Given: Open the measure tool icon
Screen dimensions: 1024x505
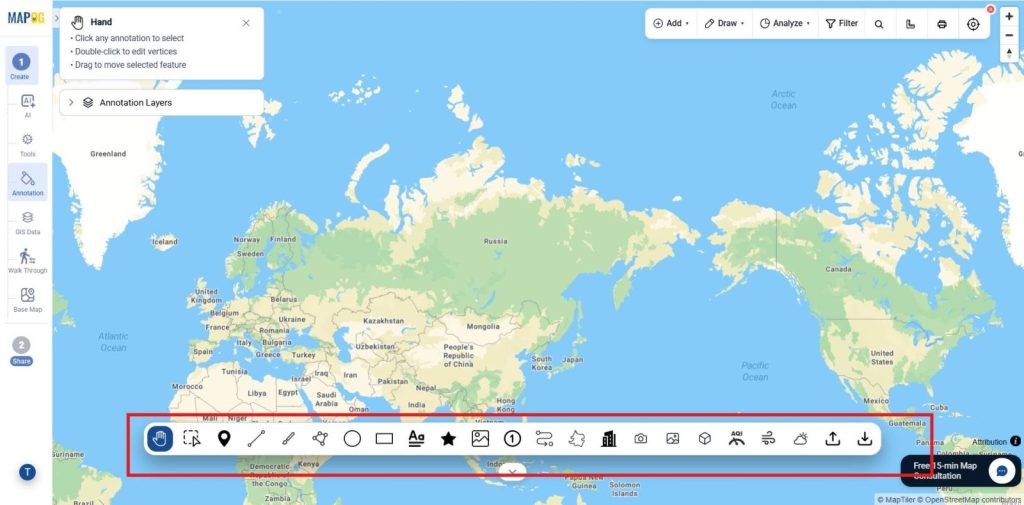Looking at the screenshot, I should (910, 24).
